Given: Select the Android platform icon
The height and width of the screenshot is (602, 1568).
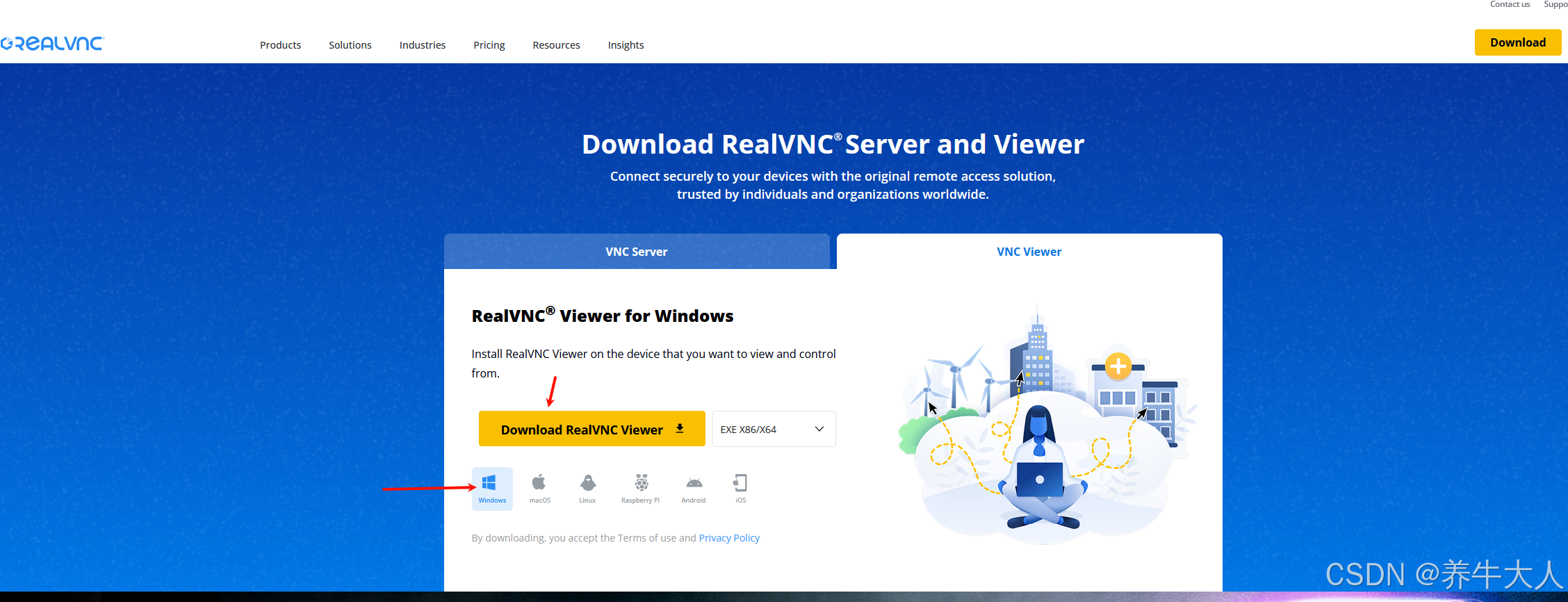Looking at the screenshot, I should [x=694, y=489].
